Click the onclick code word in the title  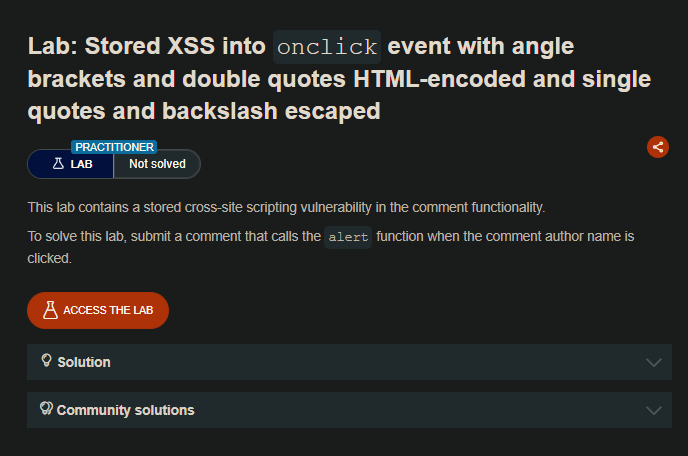point(327,47)
